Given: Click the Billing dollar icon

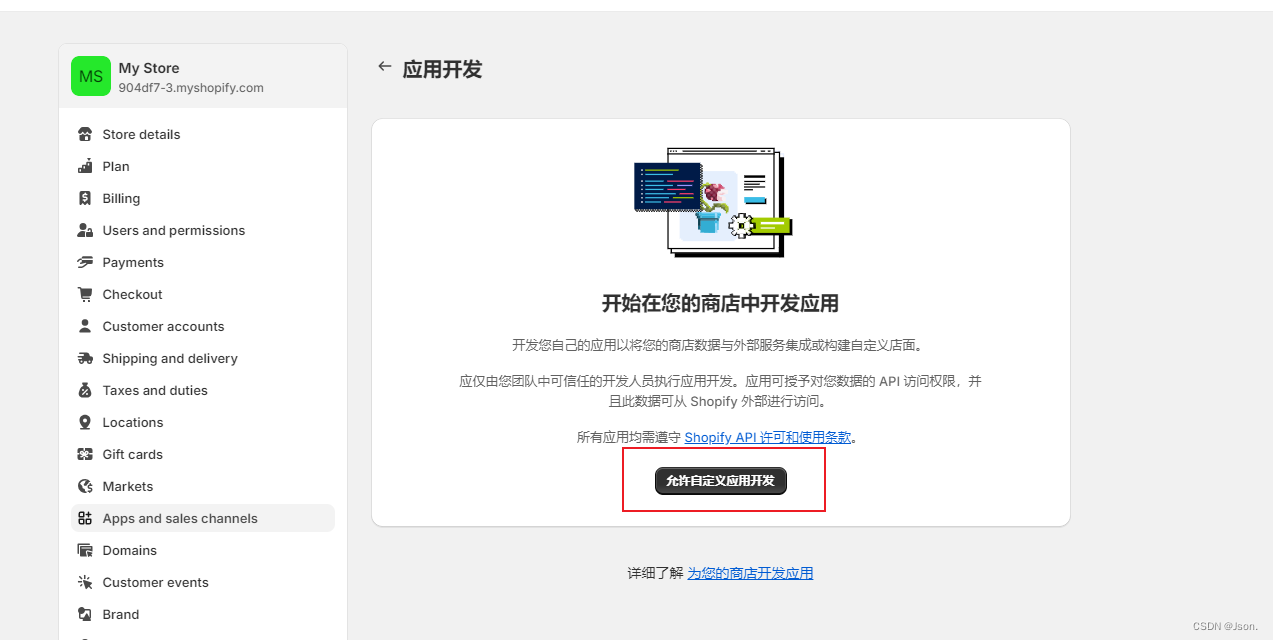Looking at the screenshot, I should 85,198.
